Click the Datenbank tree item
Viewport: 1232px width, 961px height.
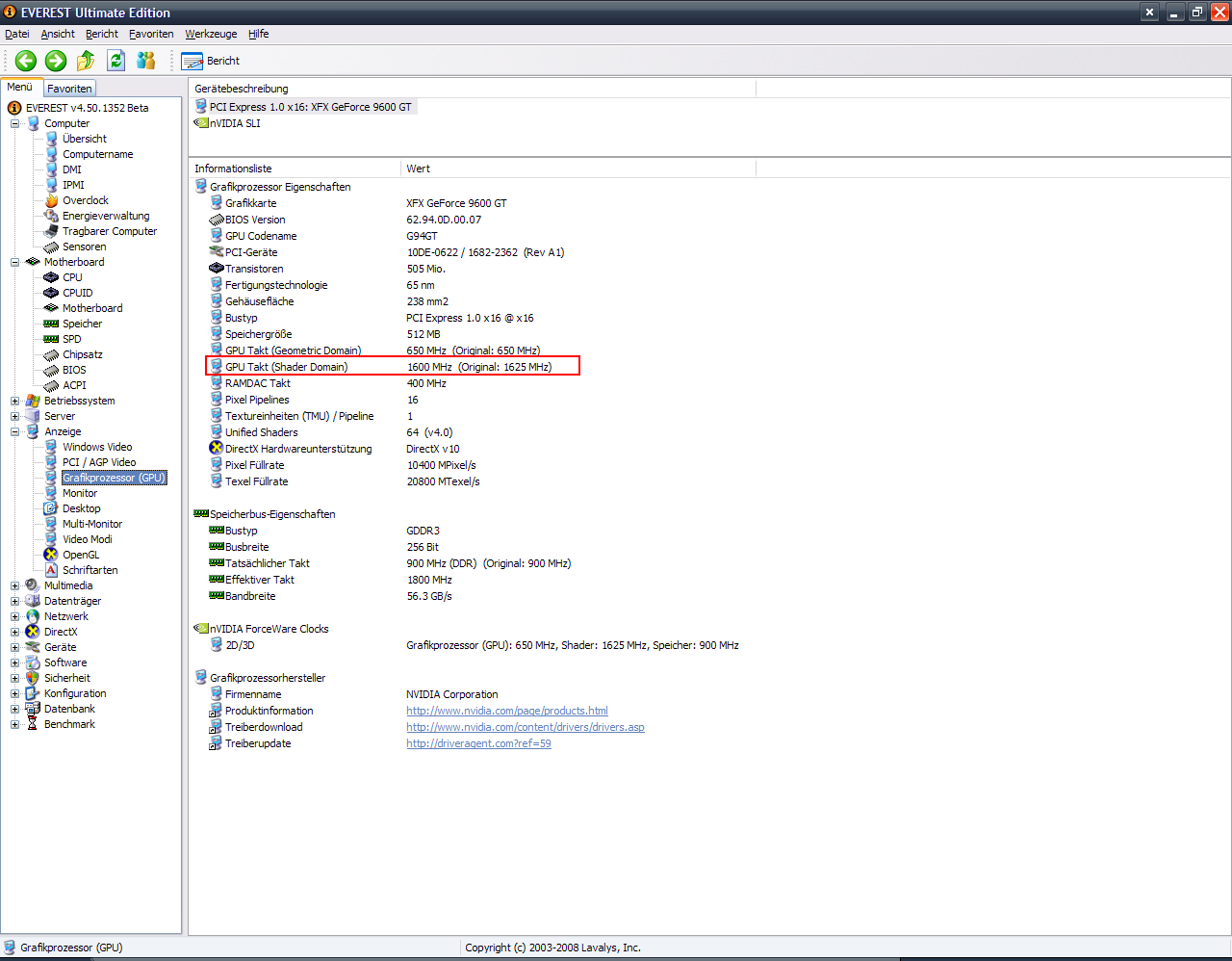click(x=69, y=709)
